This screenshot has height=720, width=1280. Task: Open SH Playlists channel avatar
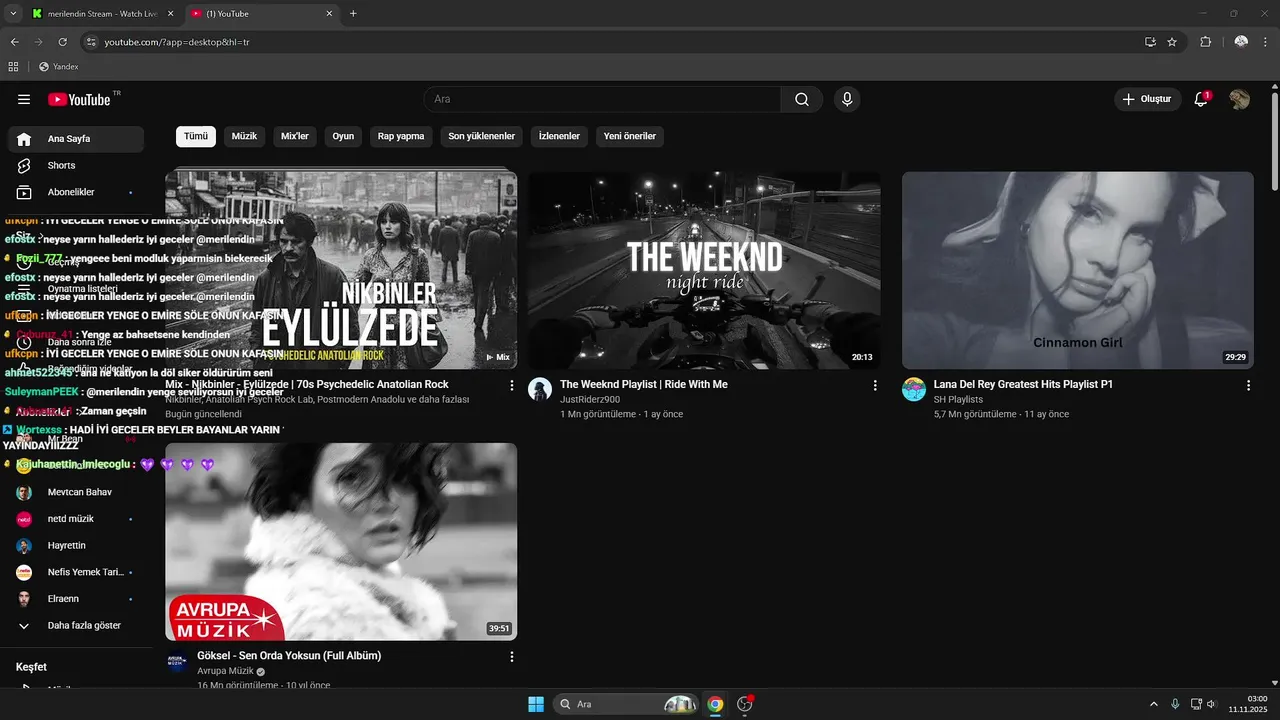pyautogui.click(x=914, y=390)
